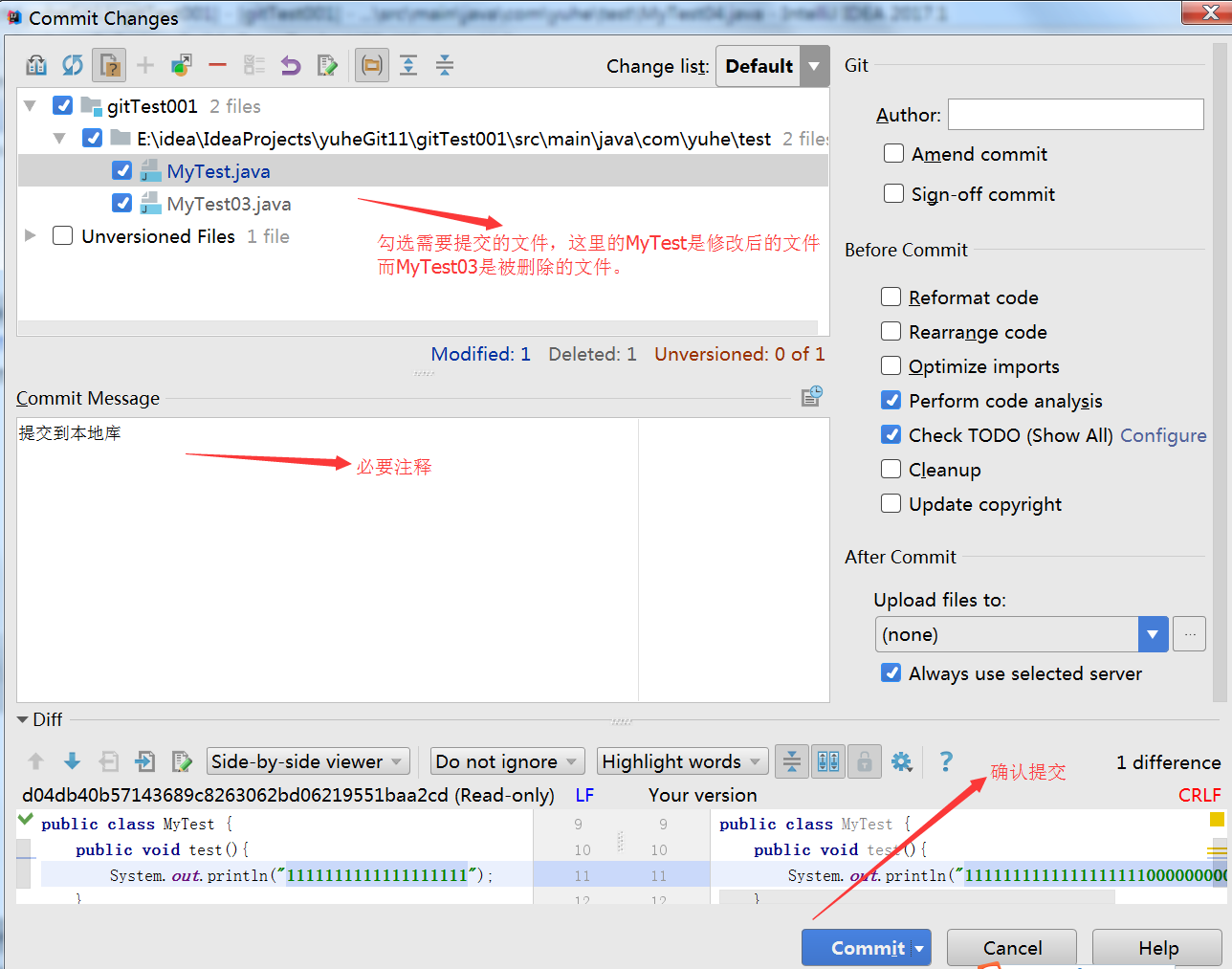Expand the Unversioned Files node
Viewport: 1232px width, 969px height.
click(30, 235)
